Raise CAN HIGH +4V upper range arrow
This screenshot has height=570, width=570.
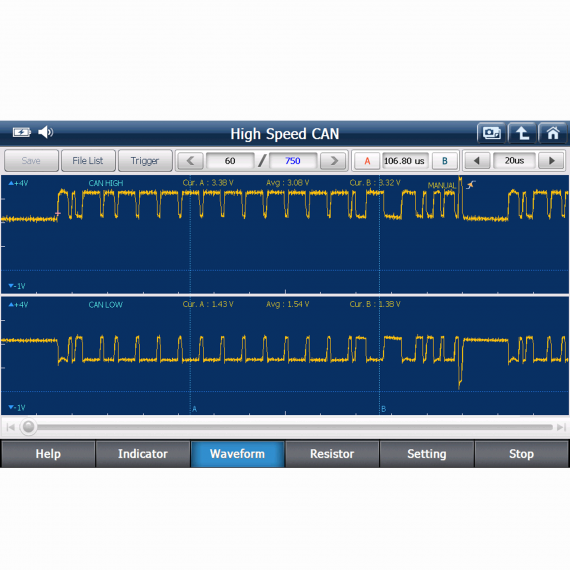pyautogui.click(x=11, y=183)
